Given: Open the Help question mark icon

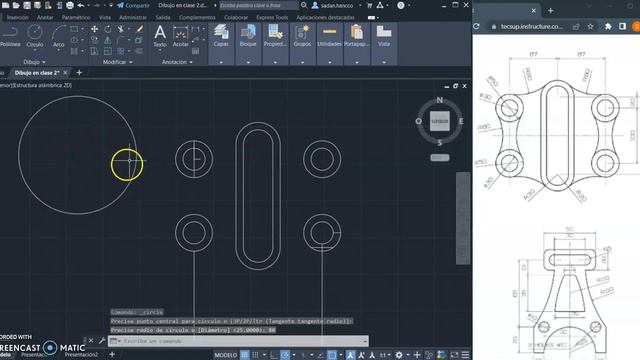Looking at the screenshot, I should [x=401, y=5].
